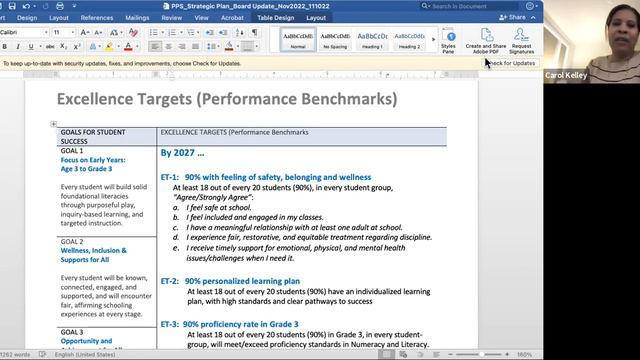This screenshot has height=360, width=640.
Task: Open the Customize Quick Access Toolbar arrow
Action: coord(74,6)
